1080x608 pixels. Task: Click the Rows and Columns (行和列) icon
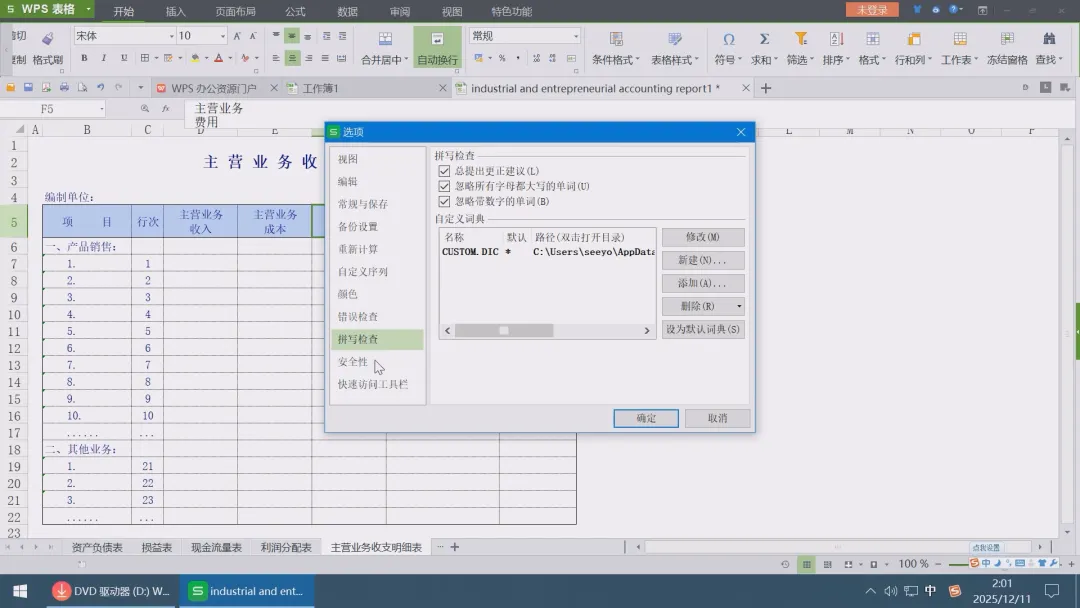point(913,39)
